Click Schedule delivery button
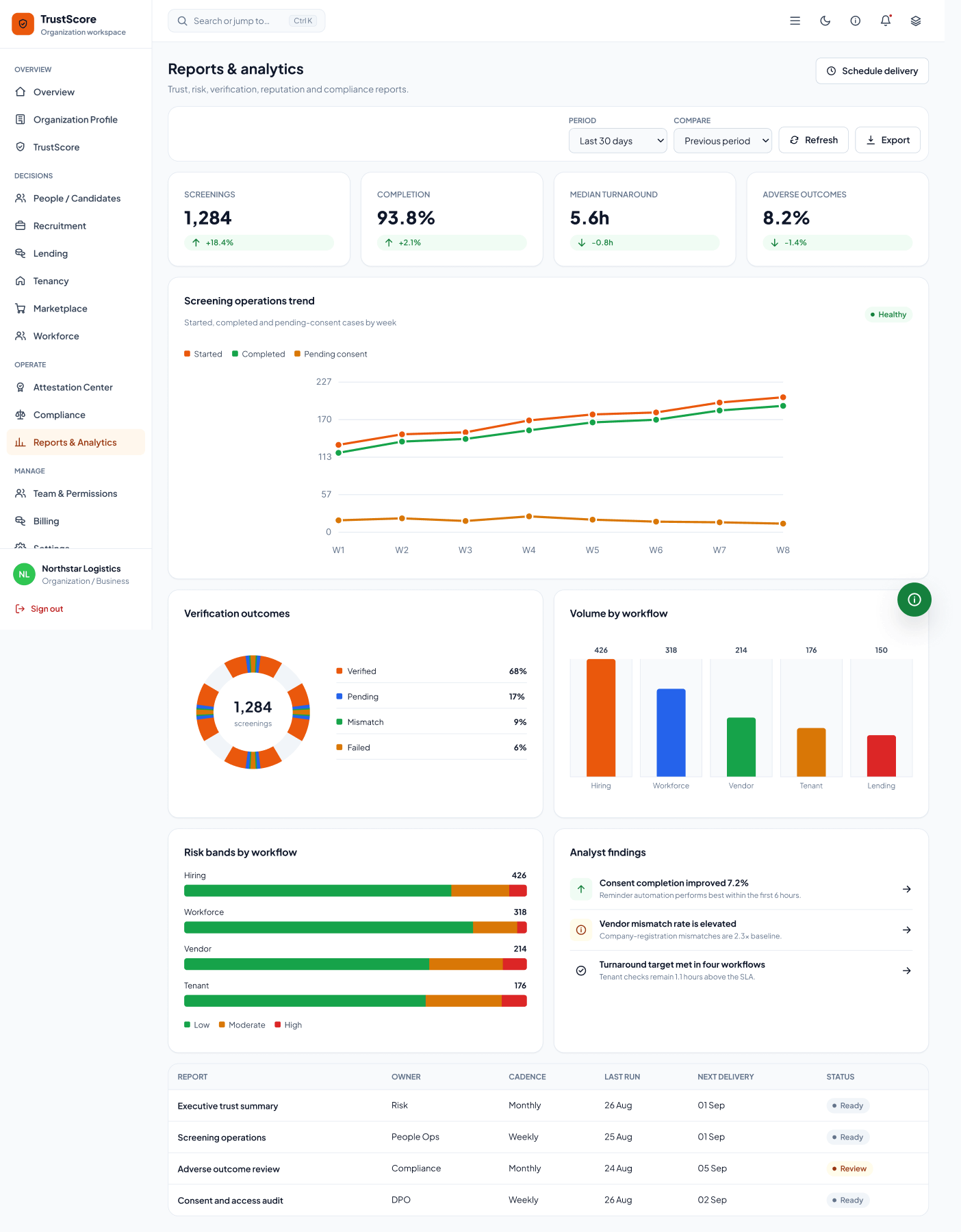Image resolution: width=961 pixels, height=1232 pixels. 872,71
